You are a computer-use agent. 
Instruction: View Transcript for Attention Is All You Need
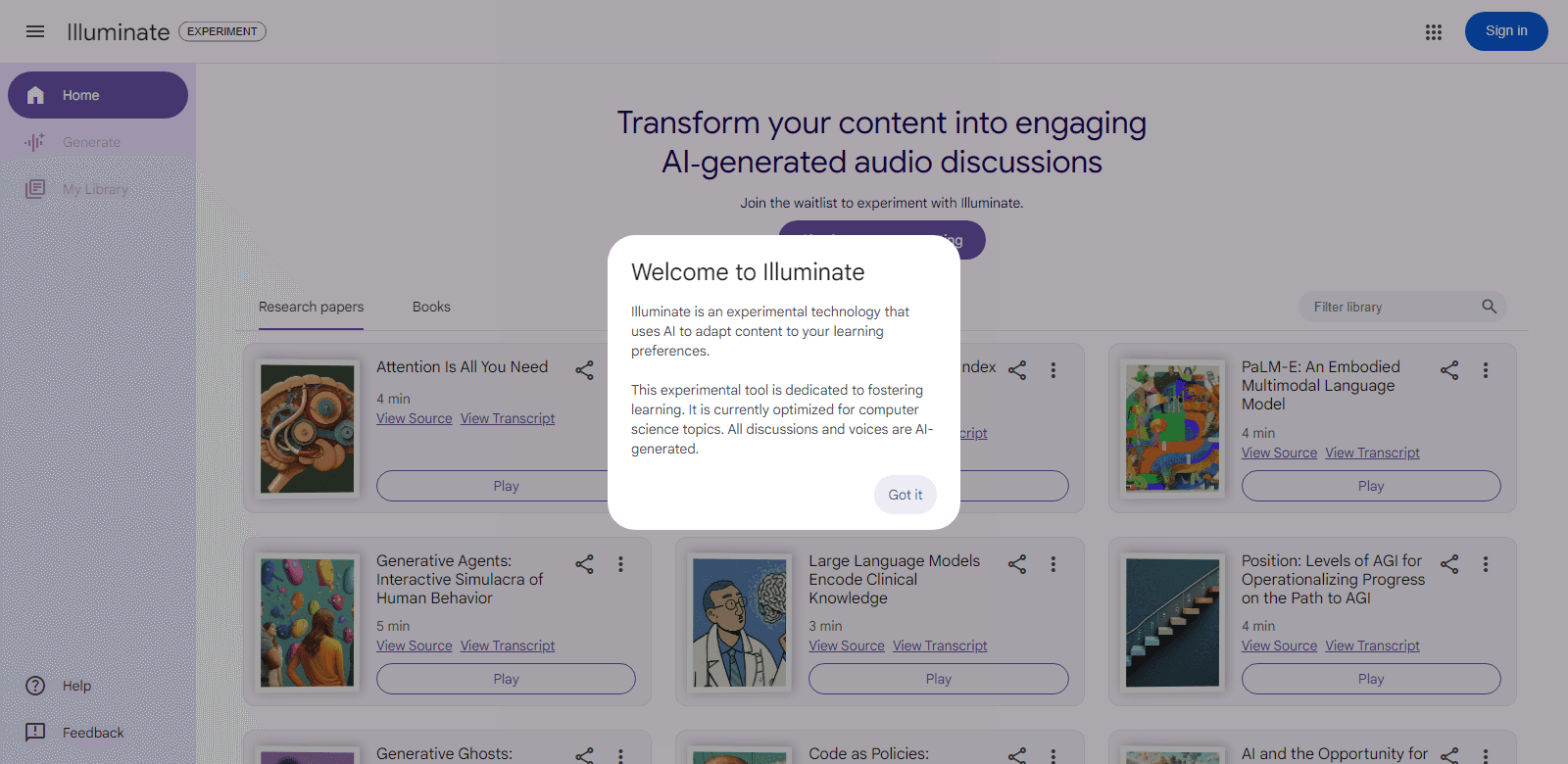tap(508, 418)
